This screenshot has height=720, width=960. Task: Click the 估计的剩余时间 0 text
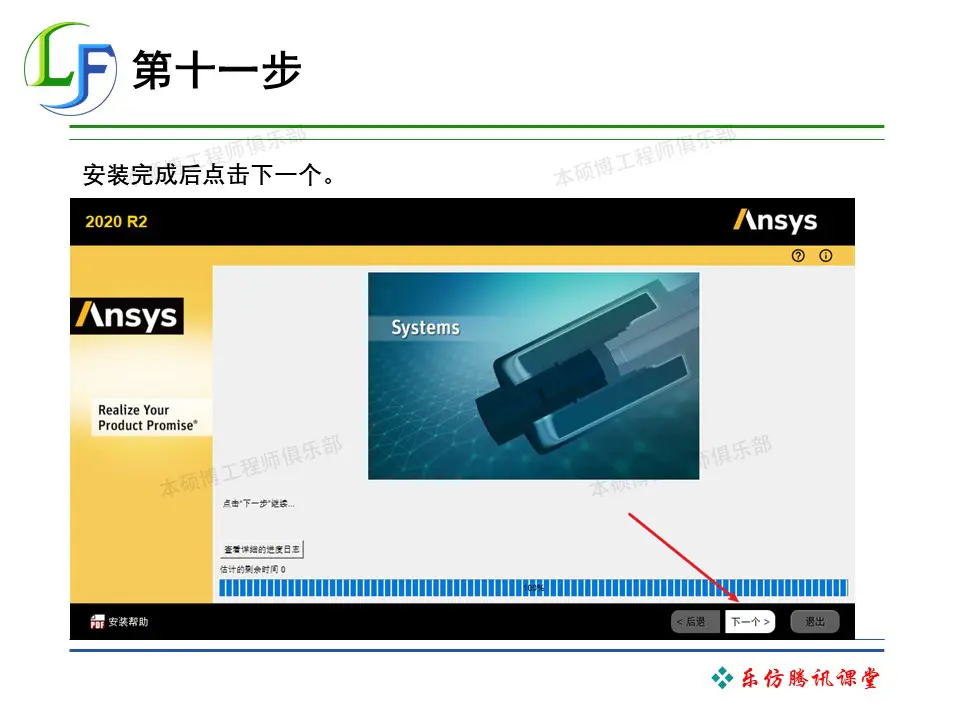coord(253,569)
